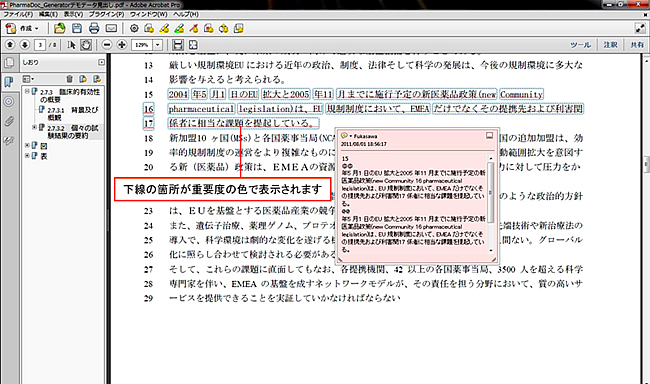Open the ファイル(F) menu

[x=18, y=14]
